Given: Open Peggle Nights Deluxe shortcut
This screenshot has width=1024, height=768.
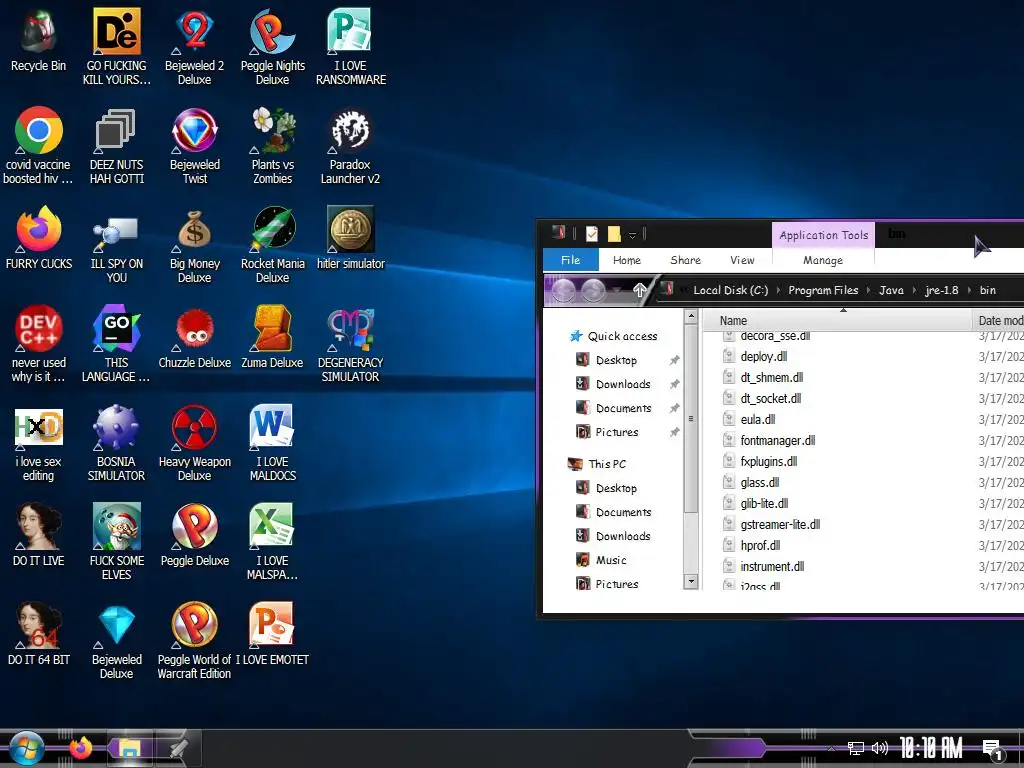Looking at the screenshot, I should click(272, 46).
